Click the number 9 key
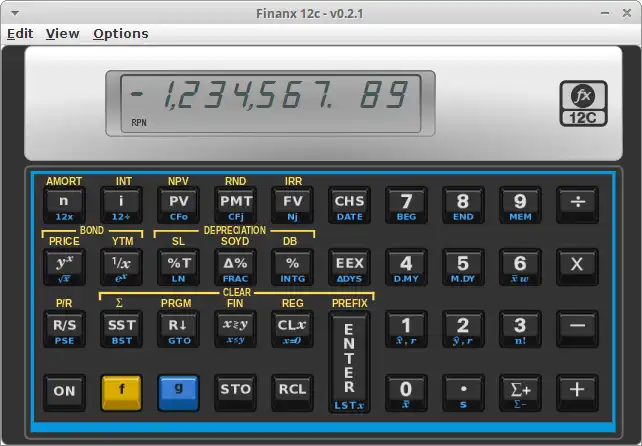The height and width of the screenshot is (446, 642). pos(520,205)
